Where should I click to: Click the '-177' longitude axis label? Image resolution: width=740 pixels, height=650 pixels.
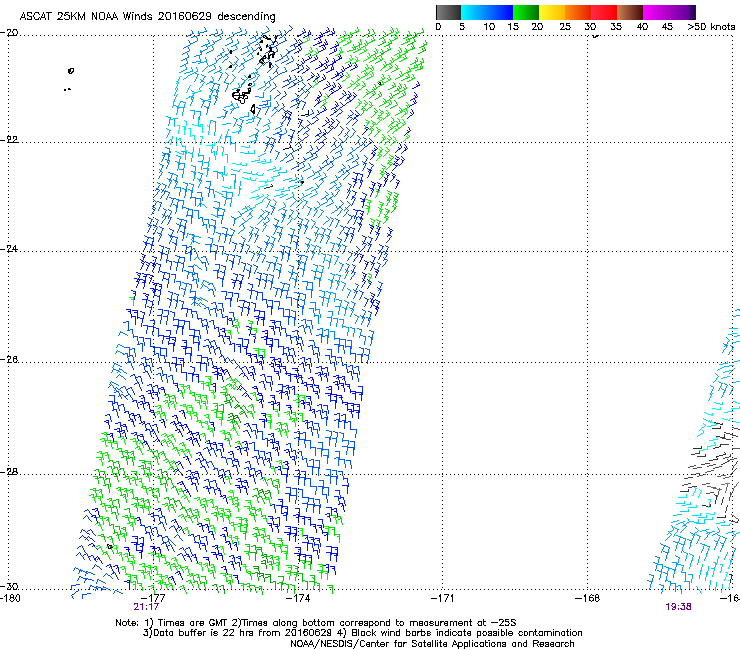(x=153, y=598)
